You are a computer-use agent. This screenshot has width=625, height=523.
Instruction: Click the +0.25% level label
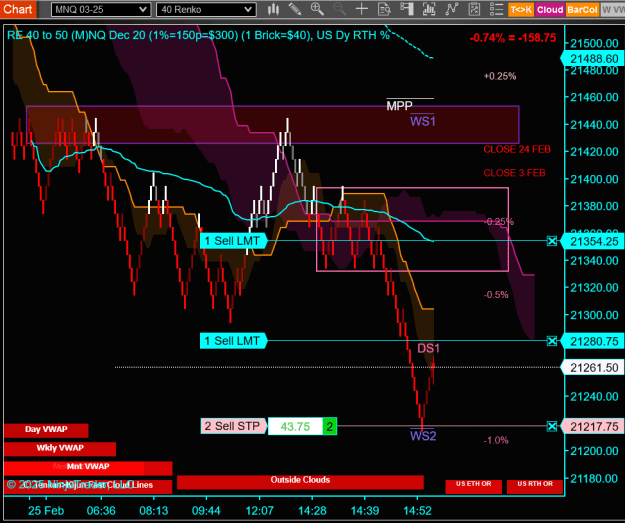tap(500, 76)
